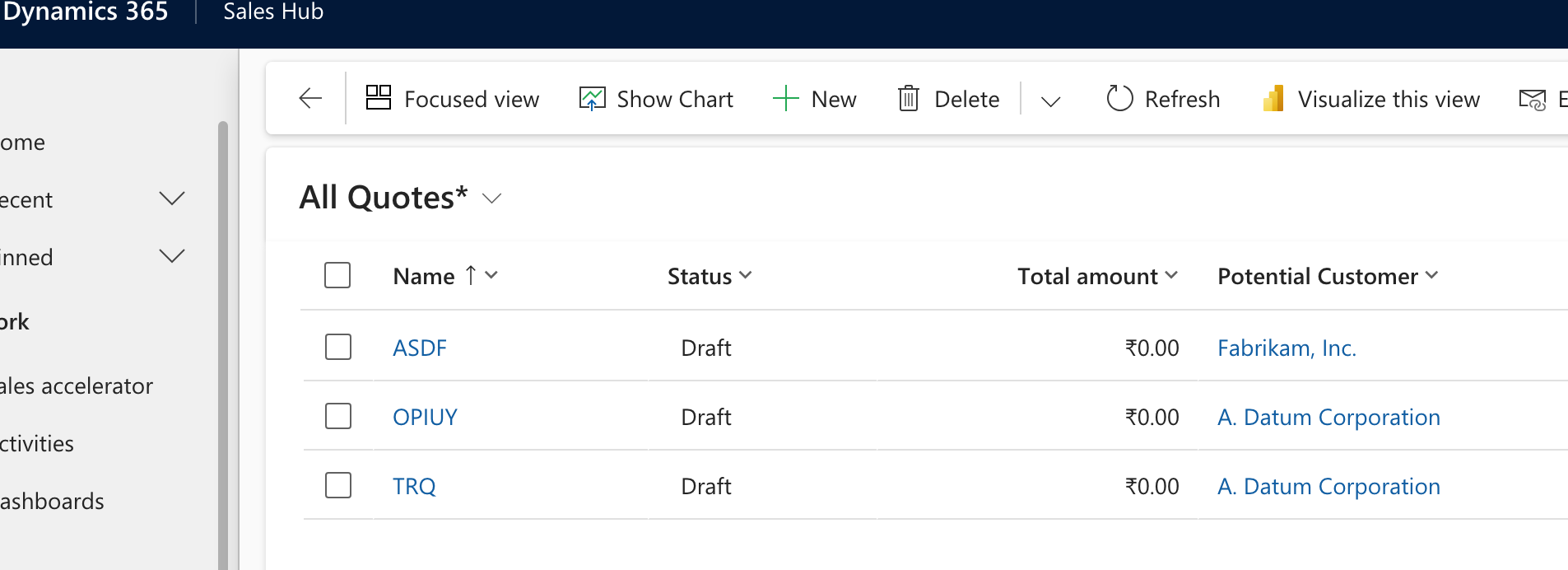This screenshot has width=1568, height=570.
Task: Click the green plus New icon
Action: 786,99
